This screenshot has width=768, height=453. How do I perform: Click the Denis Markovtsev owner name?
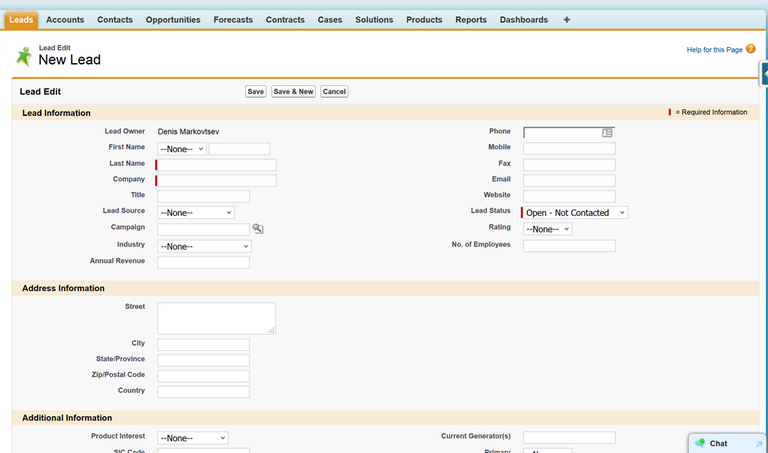pyautogui.click(x=188, y=131)
